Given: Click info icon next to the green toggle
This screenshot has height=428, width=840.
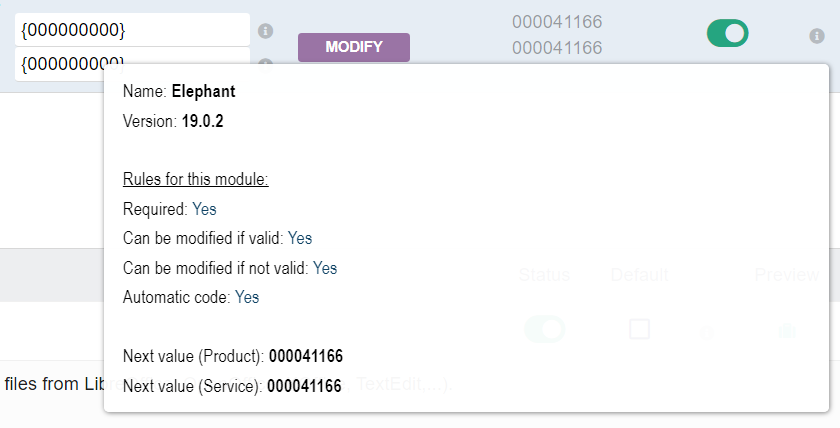Looking at the screenshot, I should [x=817, y=36].
